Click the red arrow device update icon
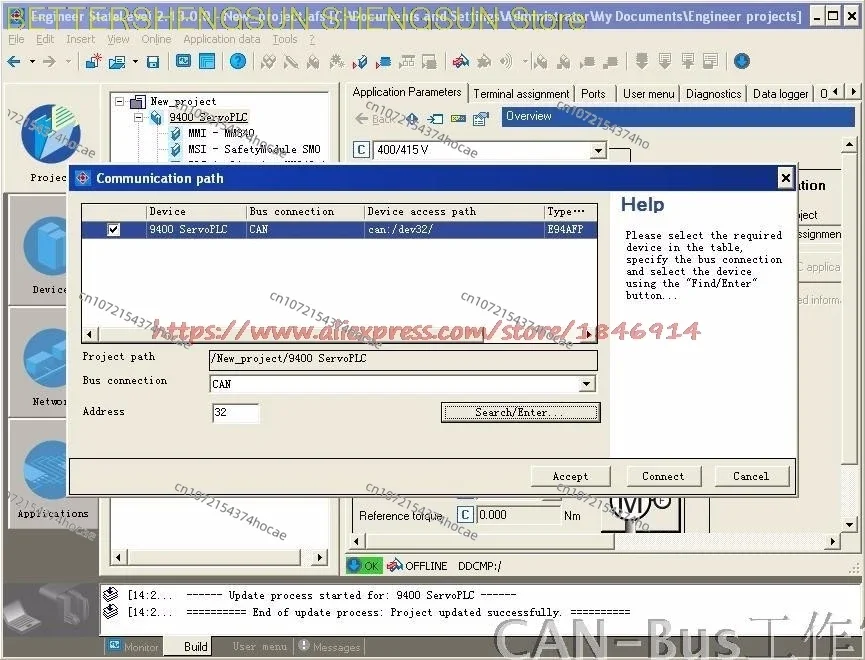The height and width of the screenshot is (660, 865). click(x=383, y=62)
